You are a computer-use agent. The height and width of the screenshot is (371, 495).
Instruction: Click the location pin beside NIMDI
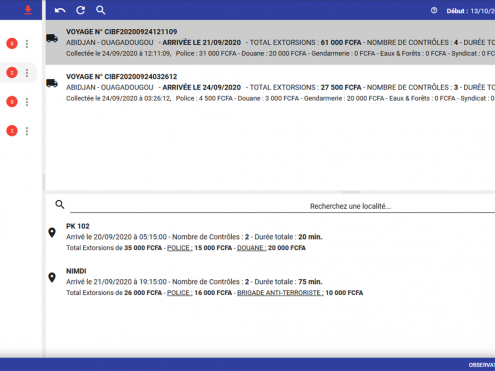pyautogui.click(x=52, y=277)
